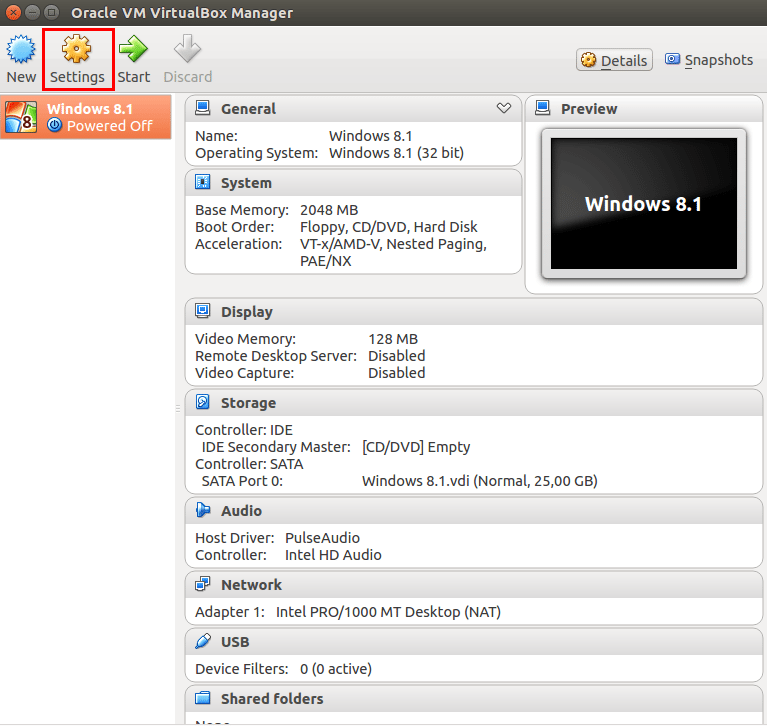Viewport: 767px width, 726px height.
Task: Click 'VT-x/AMD-V, Nested Paging,' acceleration text
Action: [393, 244]
